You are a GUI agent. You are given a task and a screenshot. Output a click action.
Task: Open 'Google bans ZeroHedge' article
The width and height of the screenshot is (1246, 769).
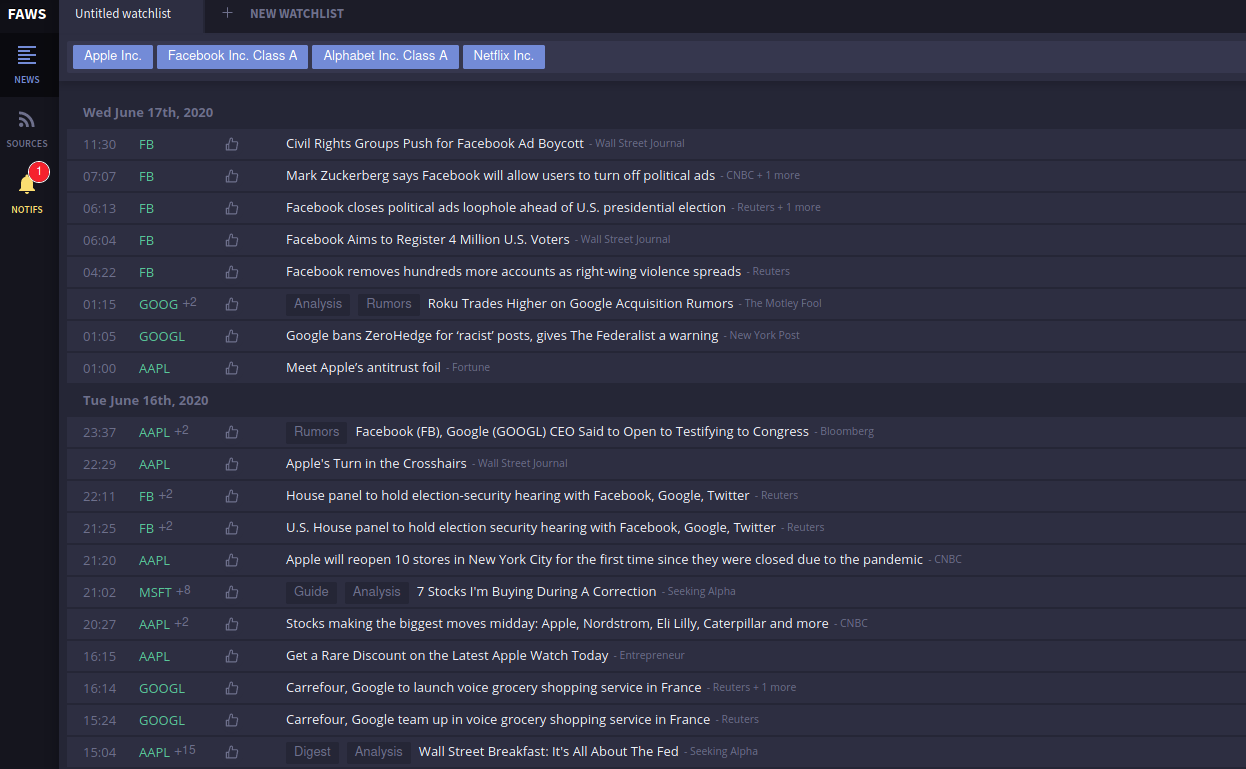click(502, 336)
